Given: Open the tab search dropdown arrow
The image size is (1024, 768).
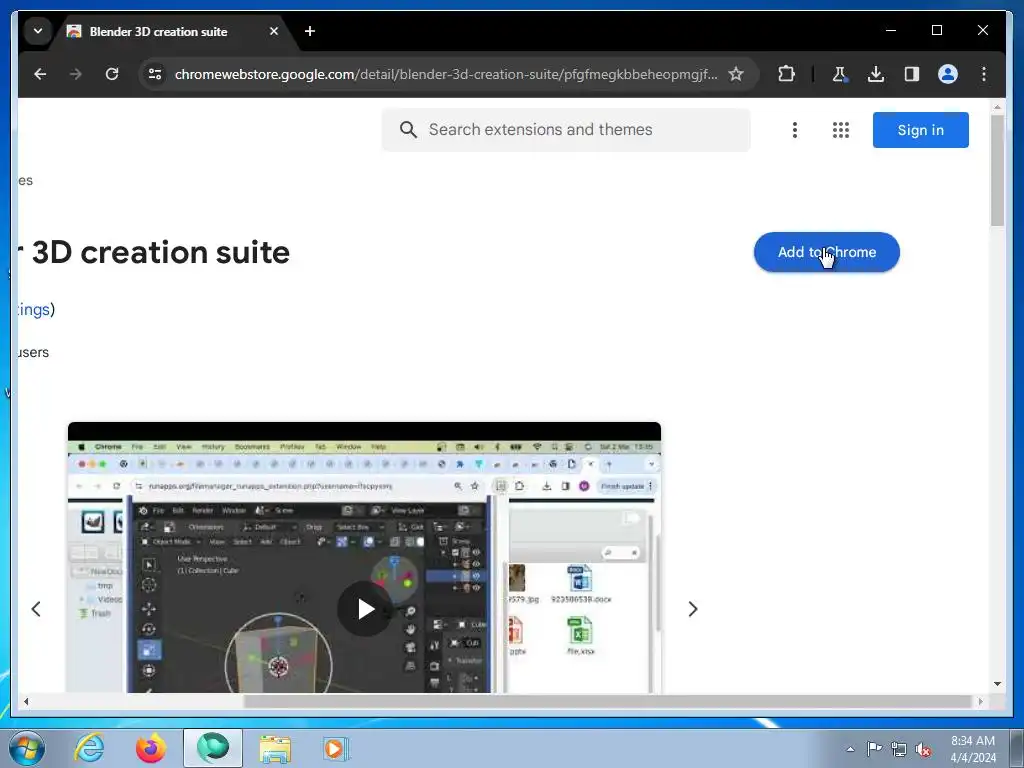Looking at the screenshot, I should pyautogui.click(x=38, y=31).
